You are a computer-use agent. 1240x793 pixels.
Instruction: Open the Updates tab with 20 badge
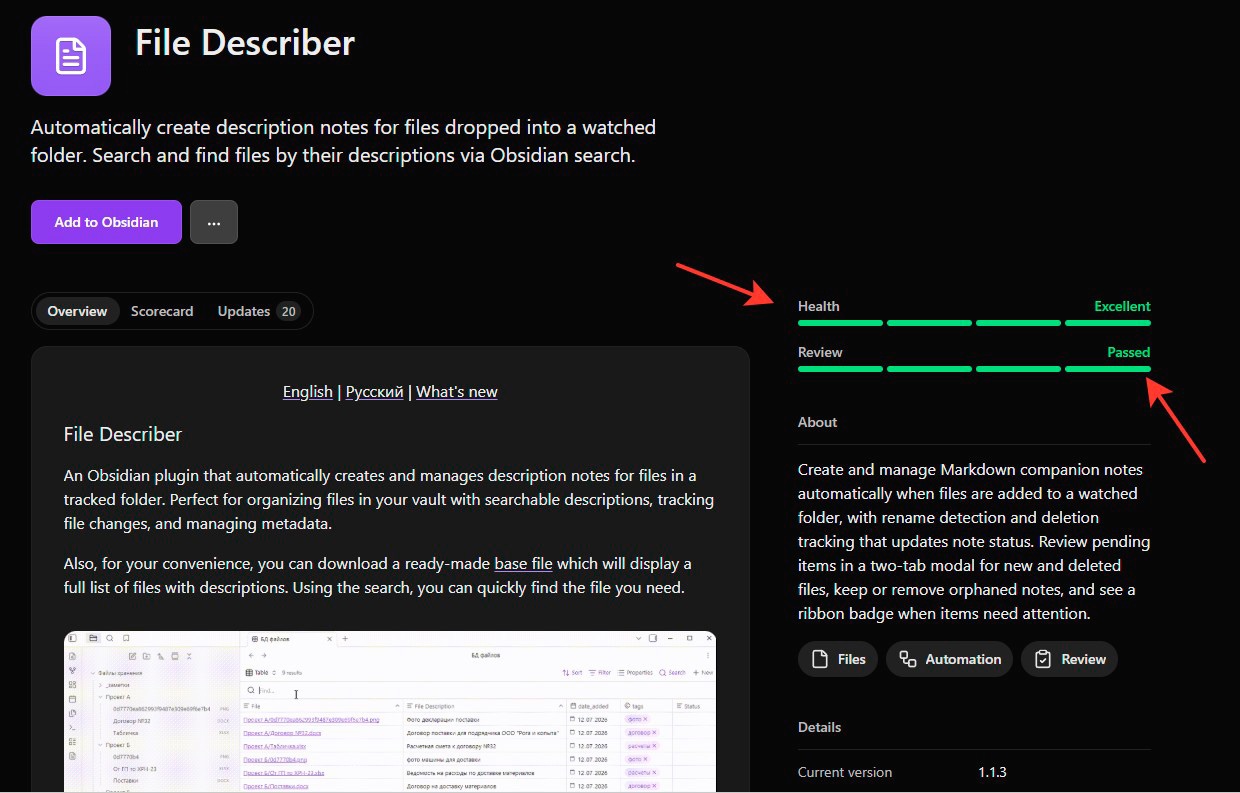coord(259,311)
